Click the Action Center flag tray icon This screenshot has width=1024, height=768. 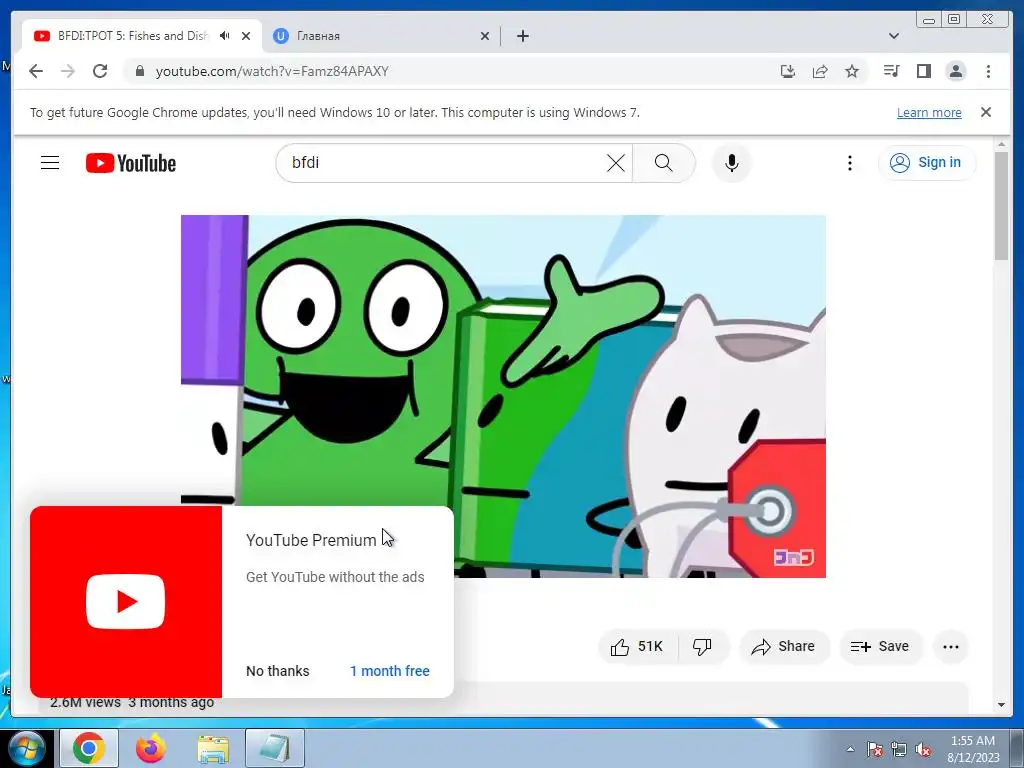pos(875,750)
